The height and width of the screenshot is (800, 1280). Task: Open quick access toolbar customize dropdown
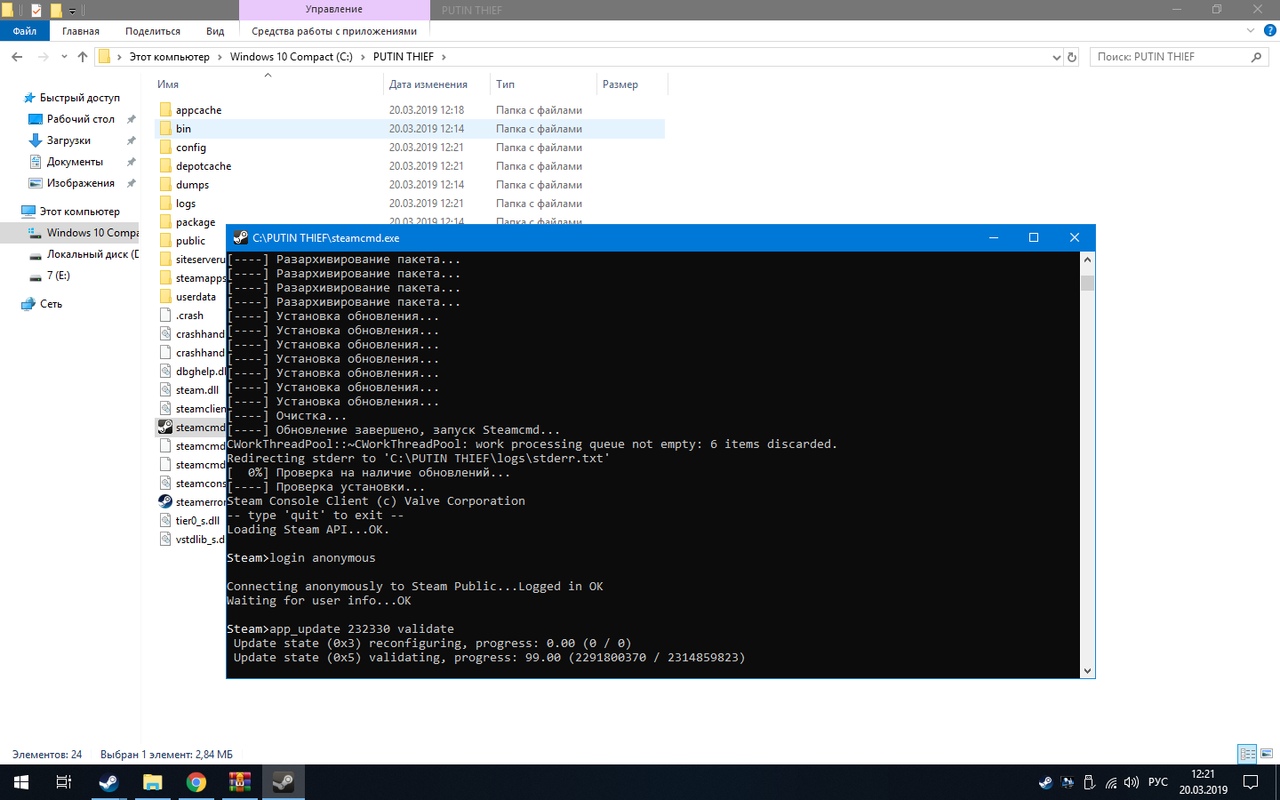[73, 11]
